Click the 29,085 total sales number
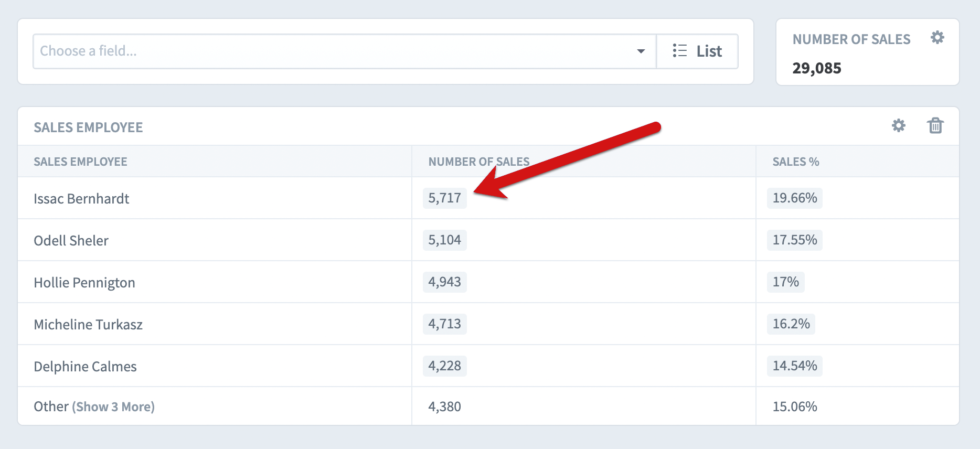This screenshot has width=980, height=449. point(817,69)
